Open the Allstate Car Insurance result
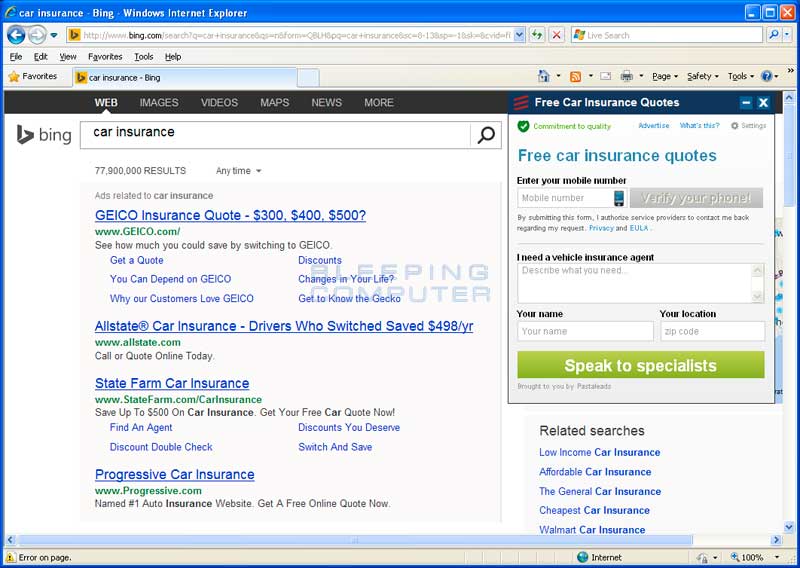 (x=284, y=326)
